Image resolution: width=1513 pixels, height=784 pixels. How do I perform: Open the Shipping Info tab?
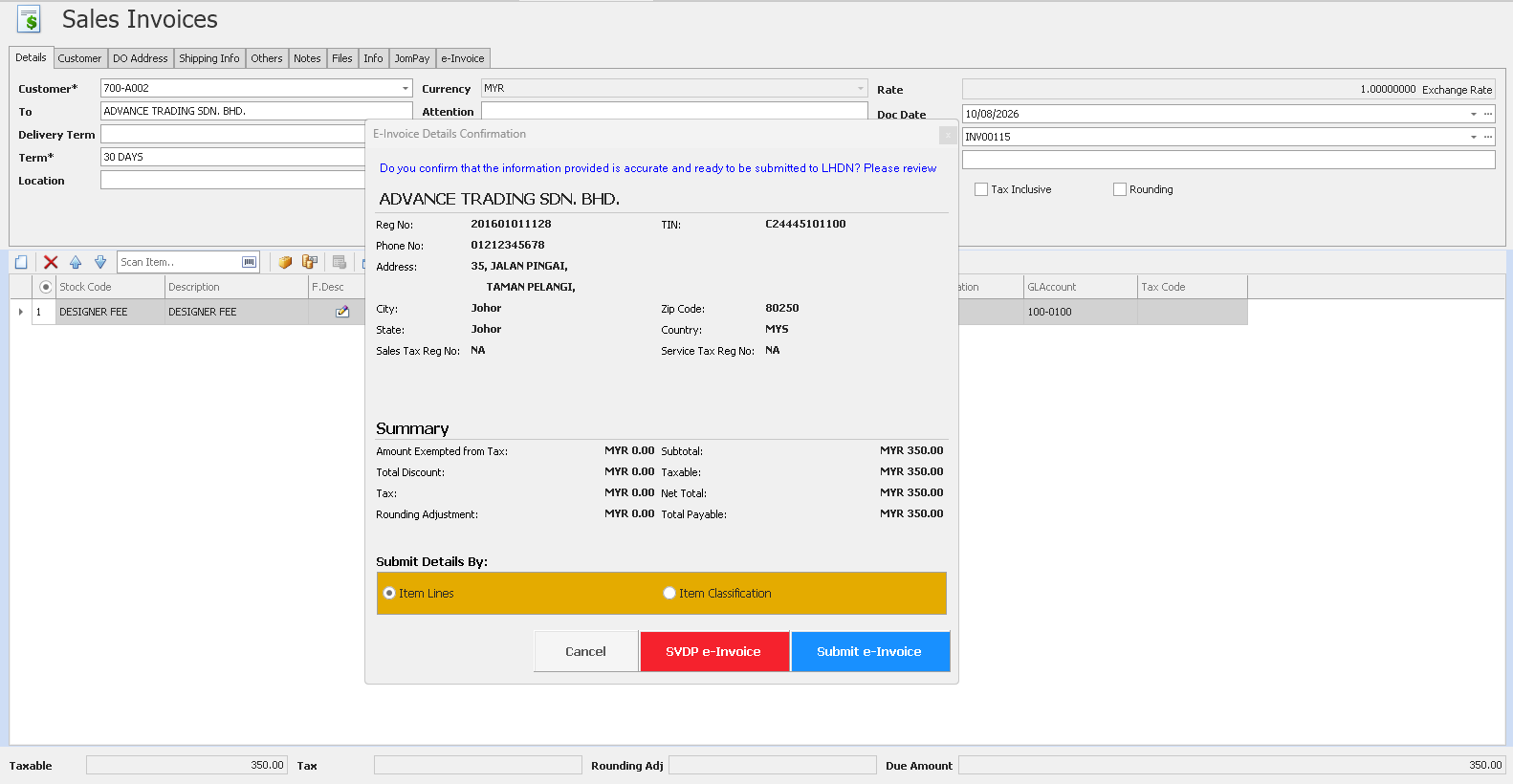209,58
